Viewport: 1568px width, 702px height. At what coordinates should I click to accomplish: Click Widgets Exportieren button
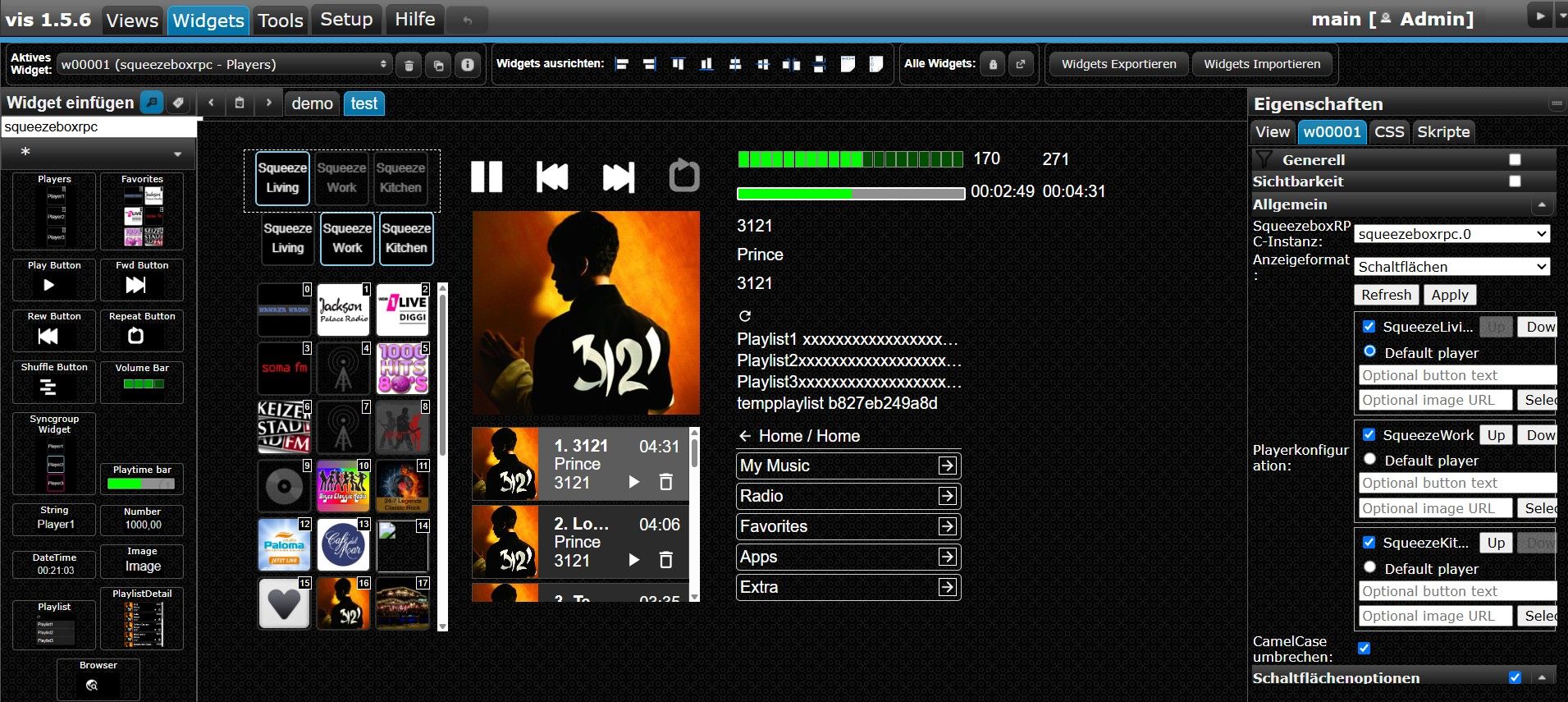tap(1118, 64)
